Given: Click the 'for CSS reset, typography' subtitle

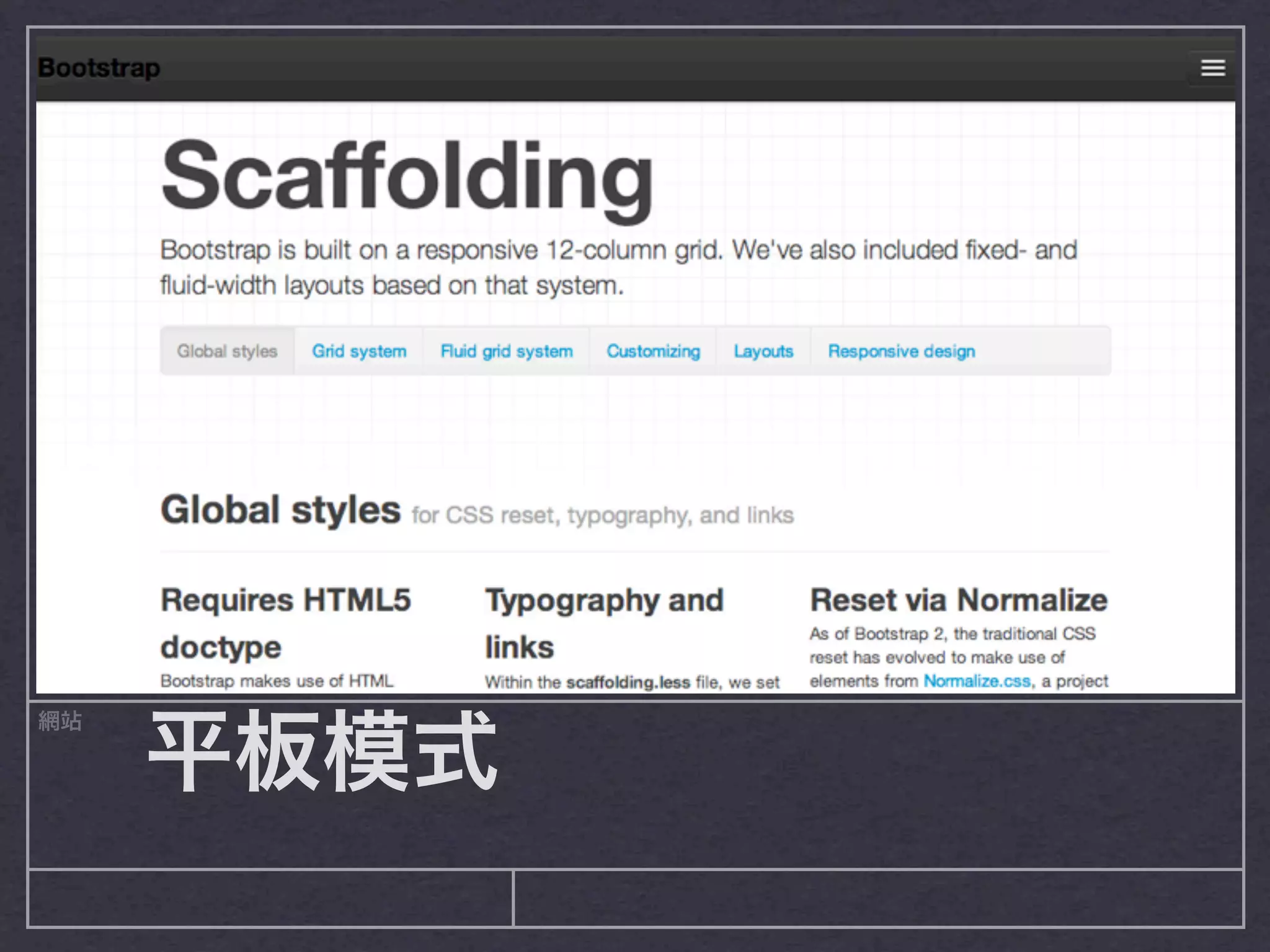Looking at the screenshot, I should click(602, 515).
